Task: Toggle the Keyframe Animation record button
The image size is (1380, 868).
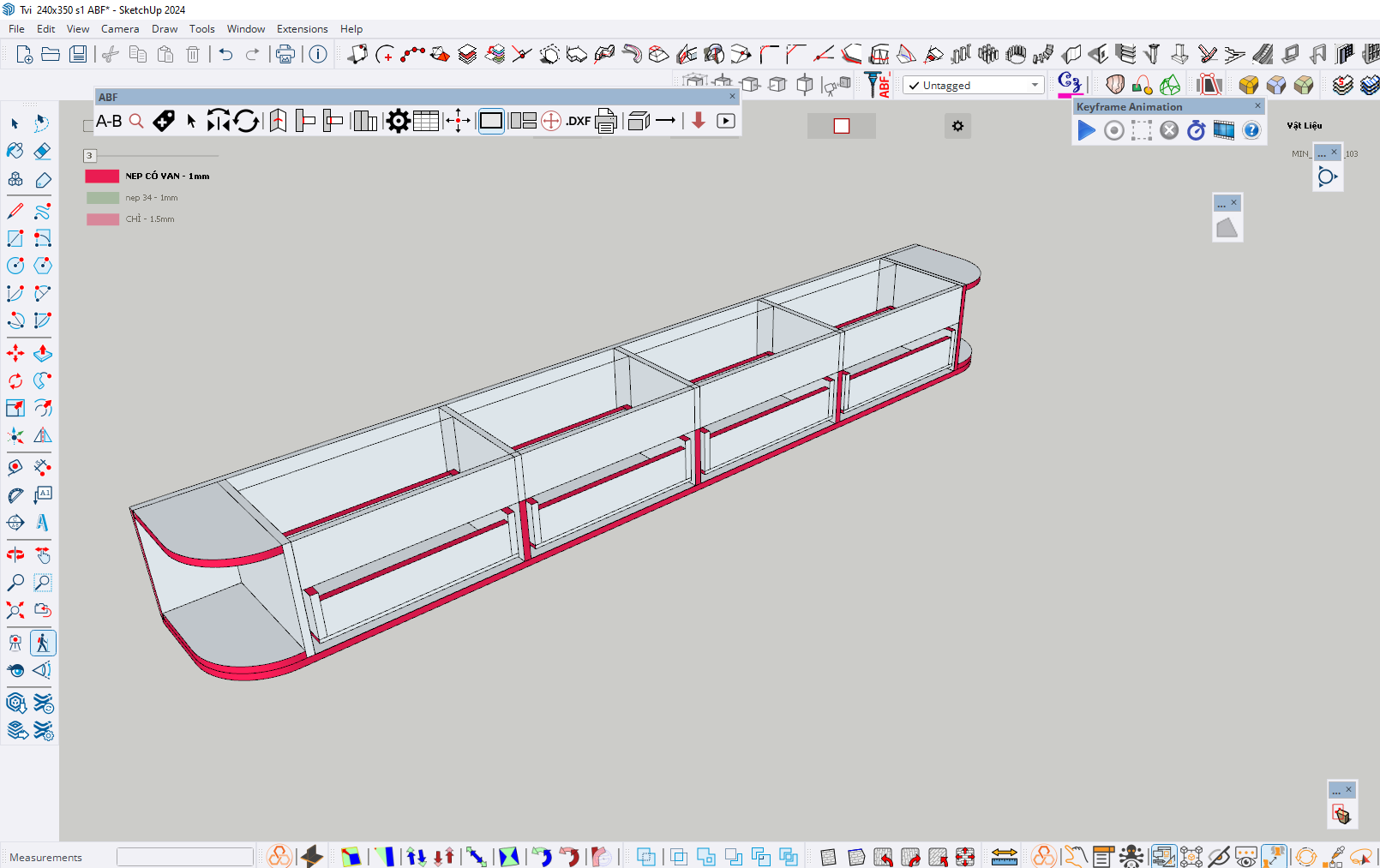Action: tap(1114, 130)
